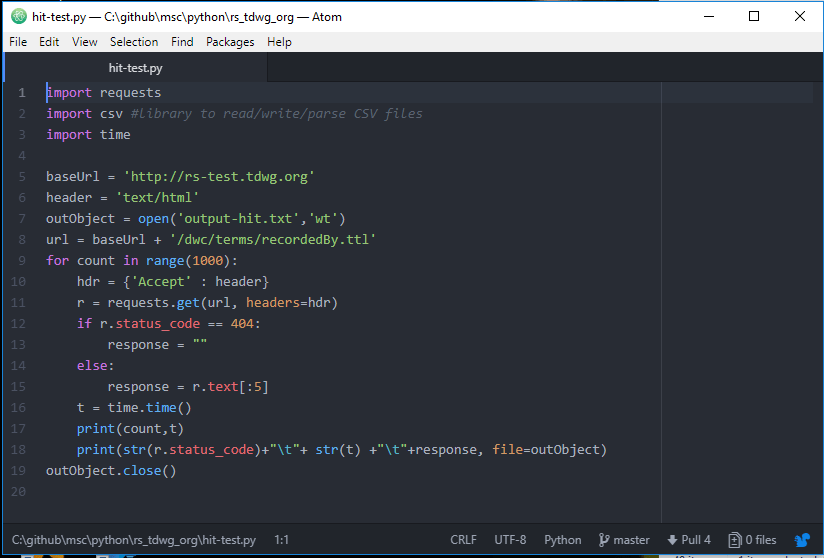Click 'open' function call on line 7
This screenshot has height=558, width=824.
click(153, 219)
